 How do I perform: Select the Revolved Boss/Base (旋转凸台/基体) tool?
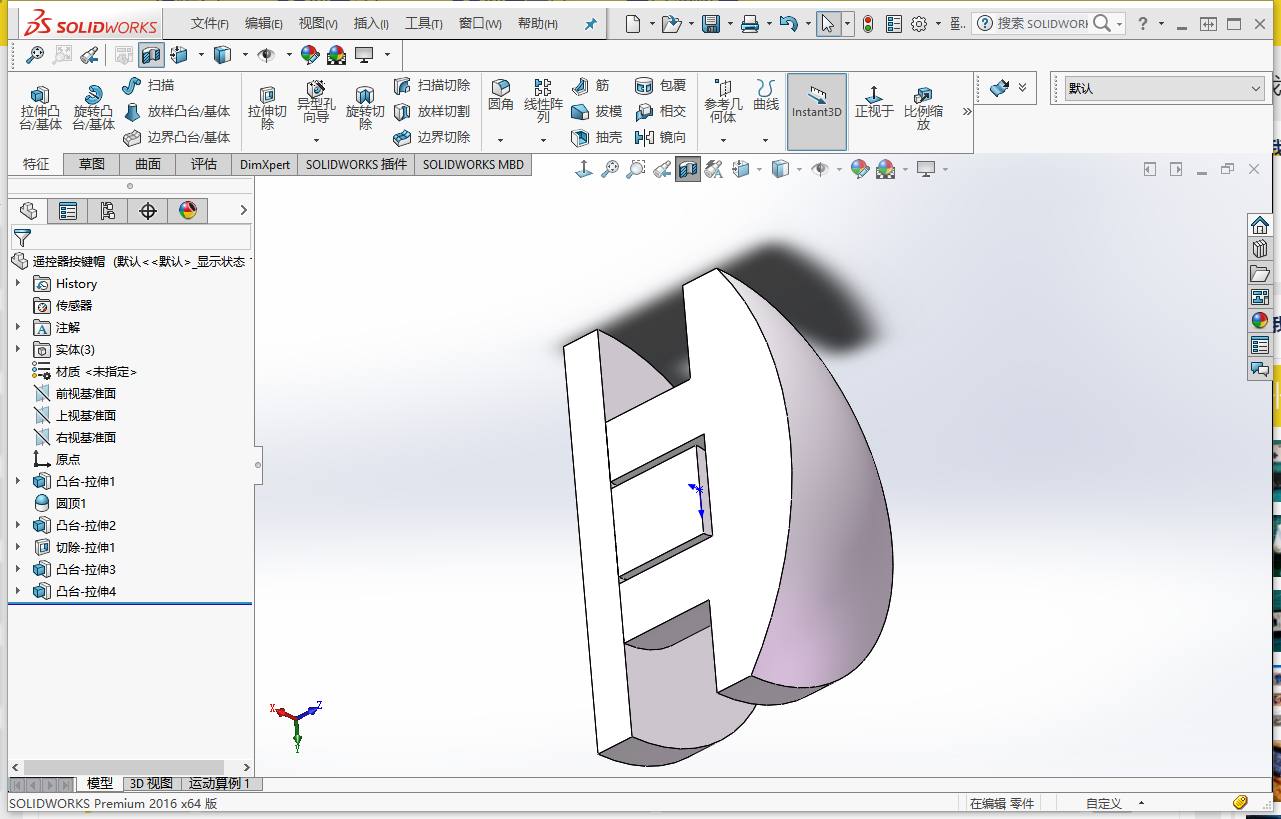(93, 108)
